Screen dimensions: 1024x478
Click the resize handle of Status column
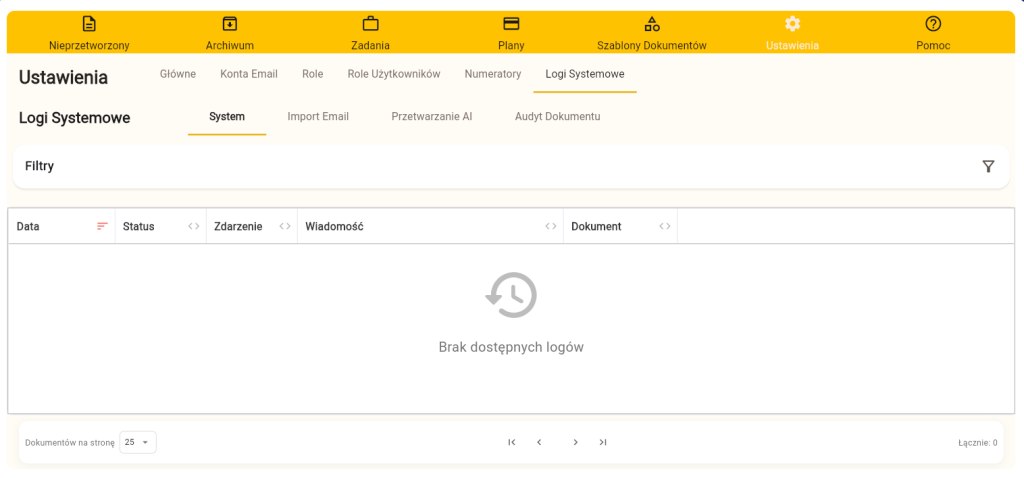(194, 227)
